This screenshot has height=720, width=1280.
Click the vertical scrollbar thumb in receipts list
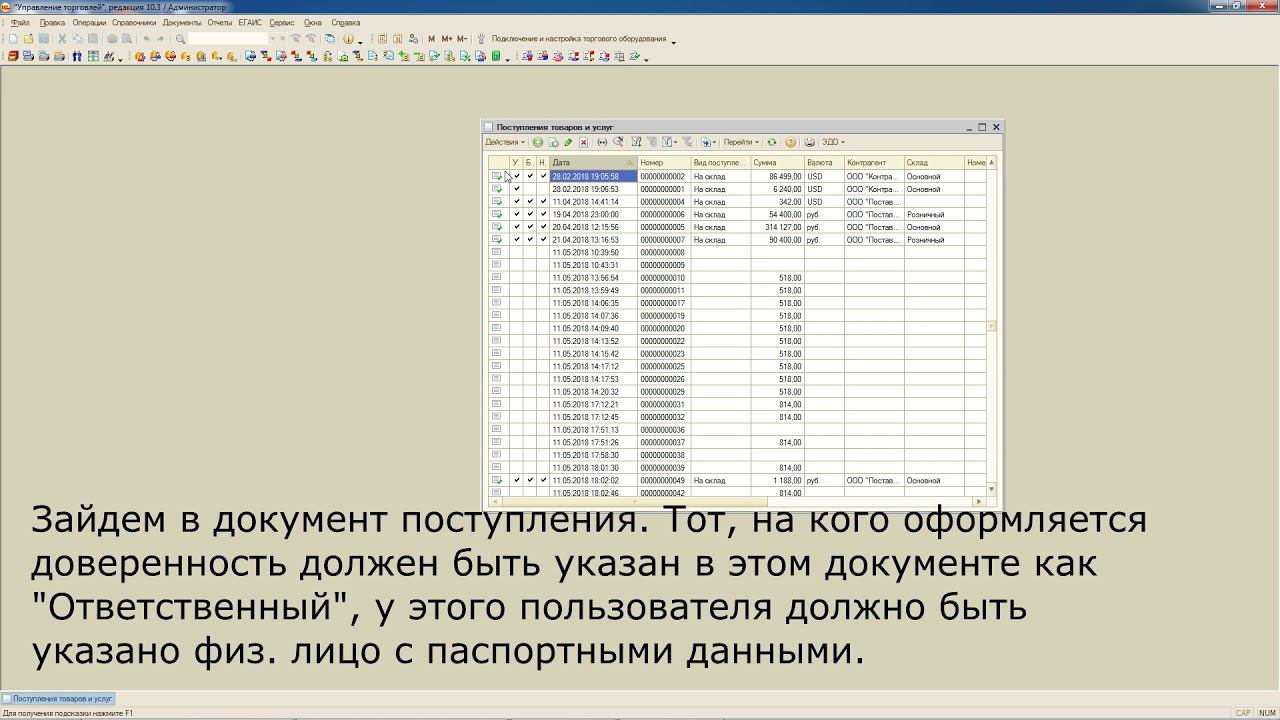click(x=992, y=326)
